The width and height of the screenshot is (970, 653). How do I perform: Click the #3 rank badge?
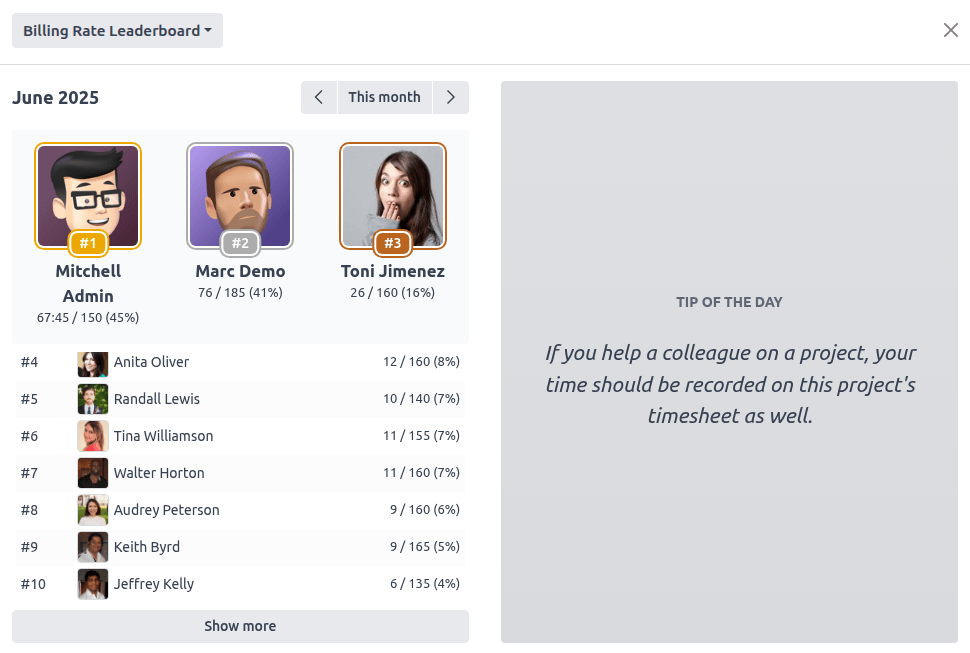pyautogui.click(x=392, y=243)
